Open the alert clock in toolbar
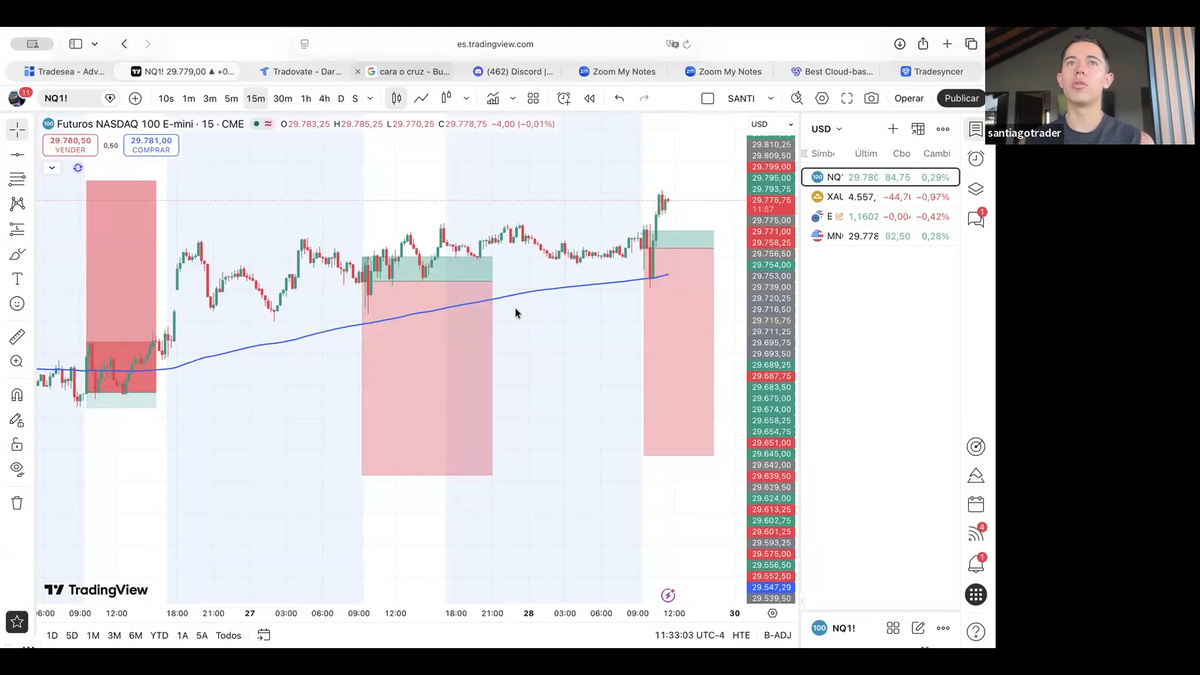1200x675 pixels. click(x=564, y=98)
